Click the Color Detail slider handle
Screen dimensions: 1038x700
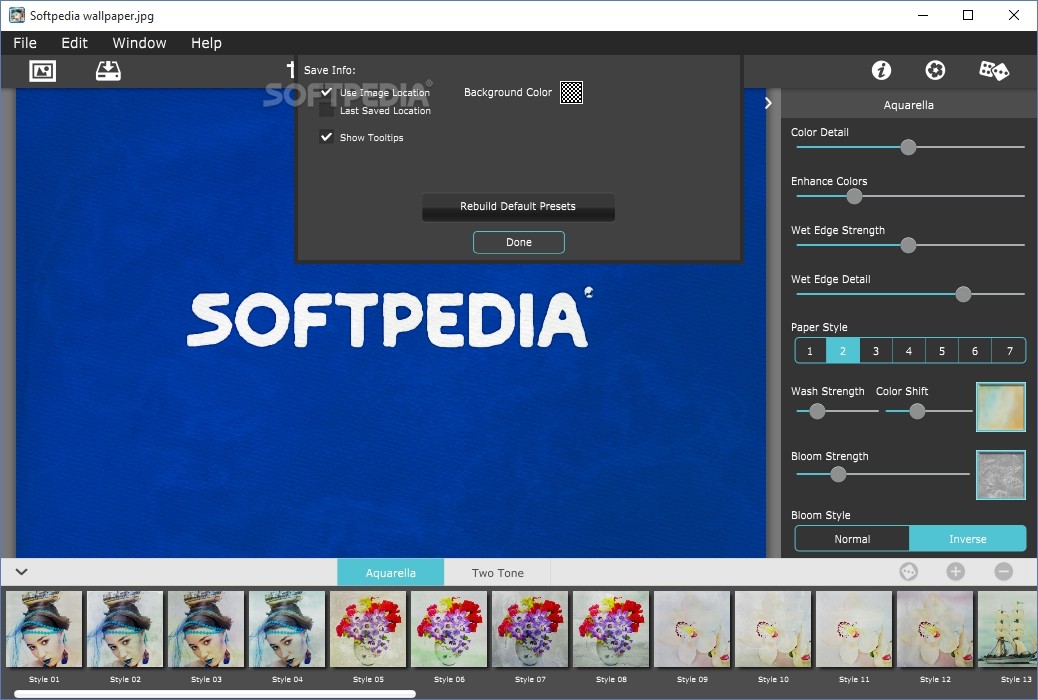pos(908,147)
